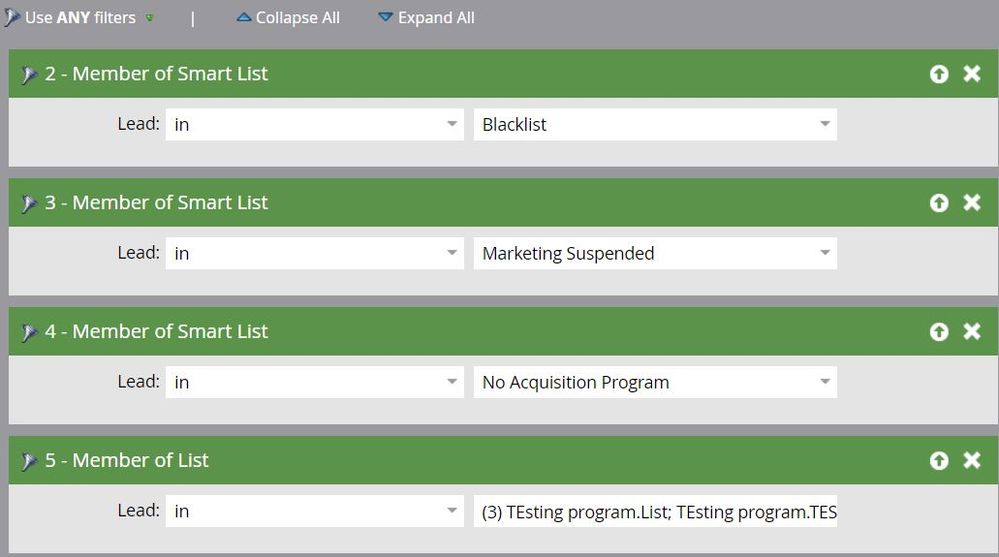Click Collapse All
This screenshot has height=557, width=999.
coord(288,18)
